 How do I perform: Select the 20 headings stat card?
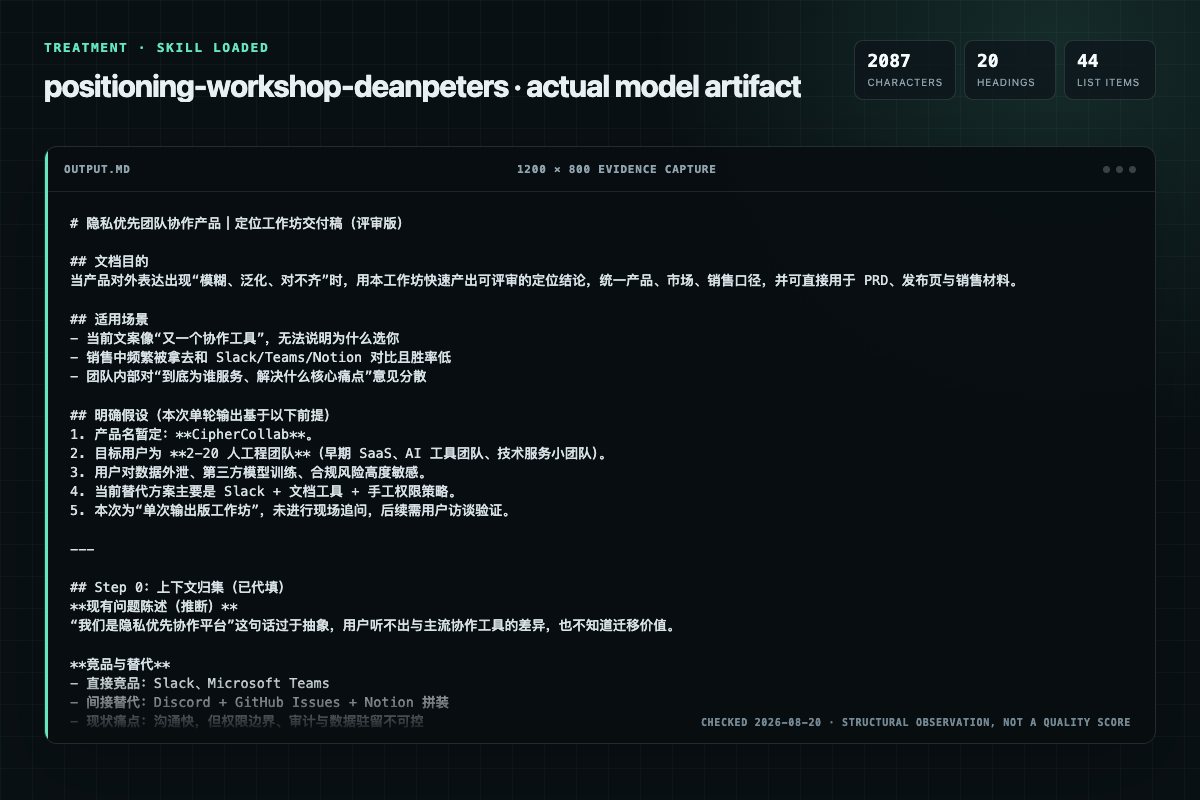pos(1010,70)
